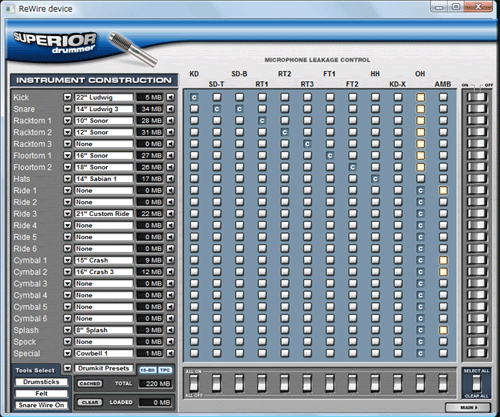
Task: Toggle Hats leakage in the HH column
Action: [x=375, y=179]
